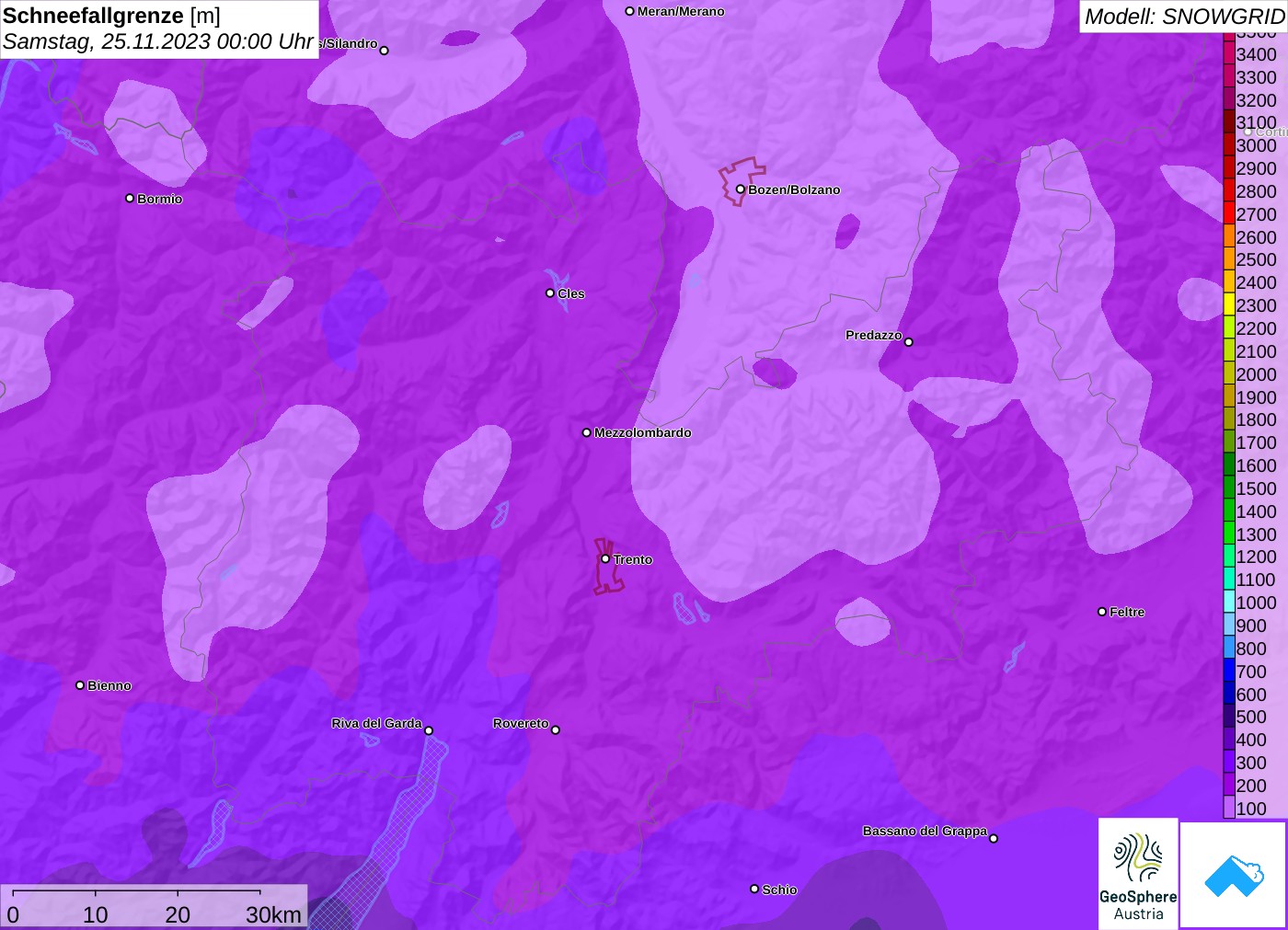Select the "1300" legend value
Viewport: 1288px width, 930px height.
(1256, 534)
